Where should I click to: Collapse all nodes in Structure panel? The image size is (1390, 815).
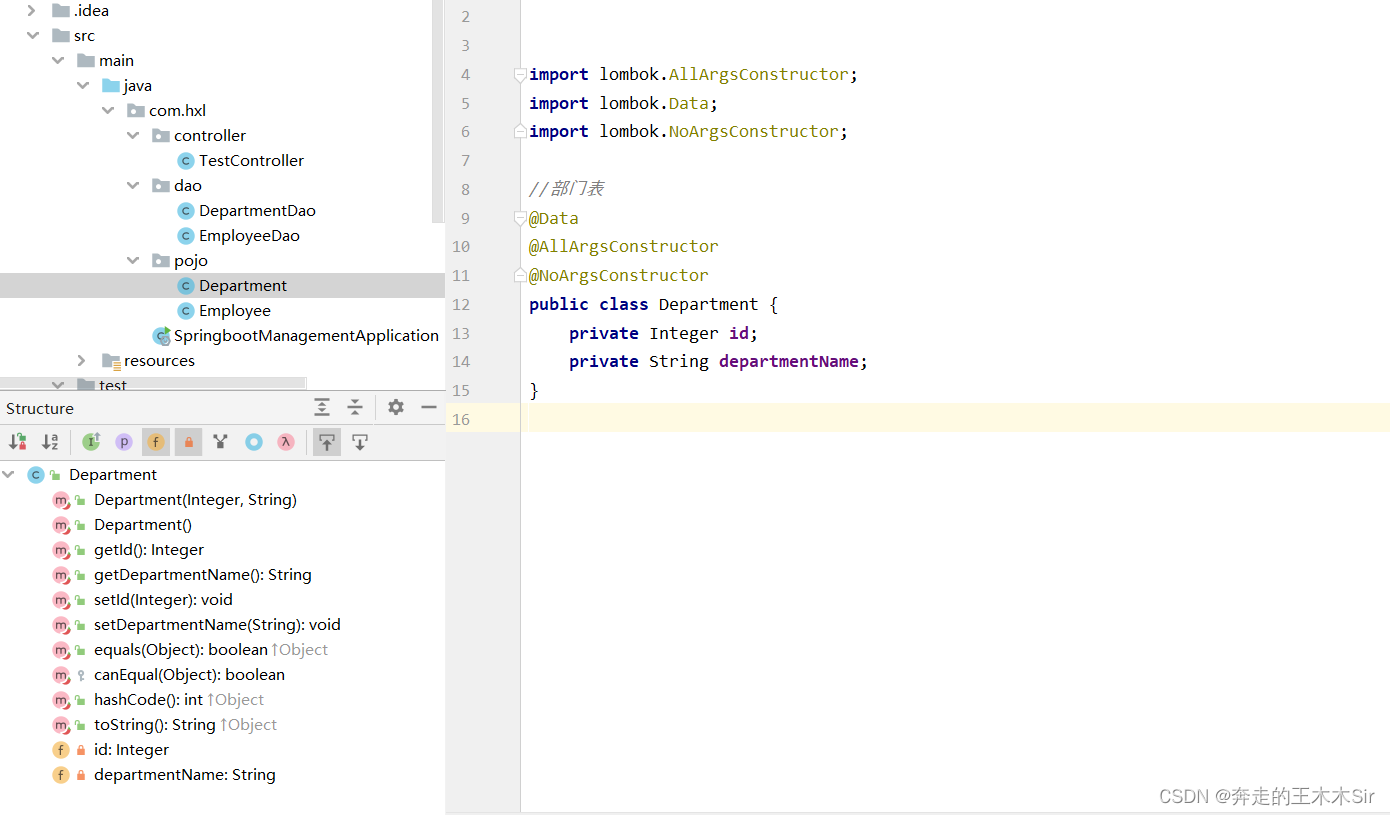355,407
